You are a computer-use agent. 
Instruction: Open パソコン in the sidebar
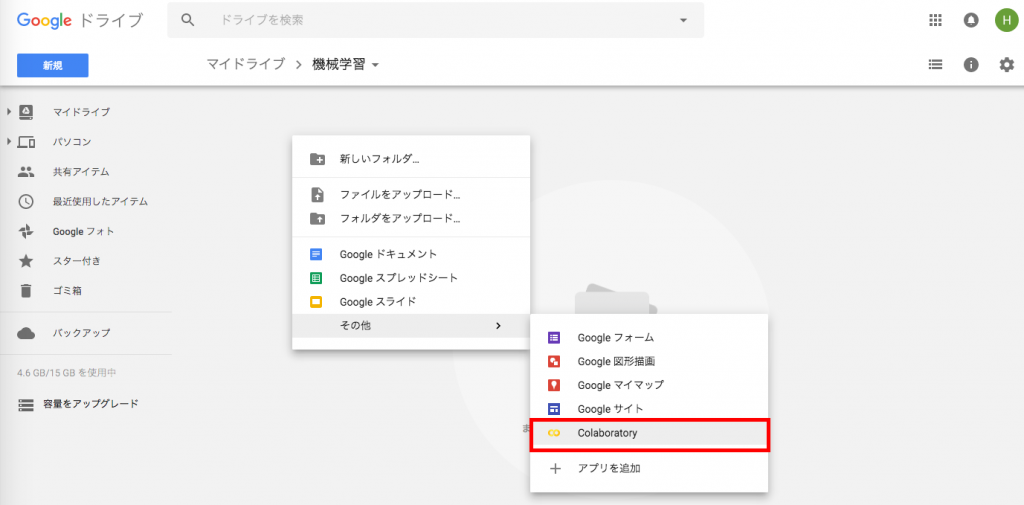pyautogui.click(x=72, y=142)
